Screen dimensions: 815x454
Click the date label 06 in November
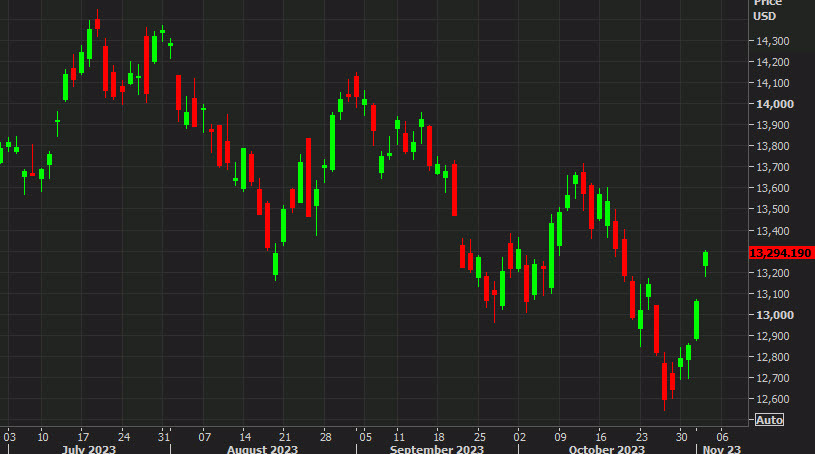[722, 437]
